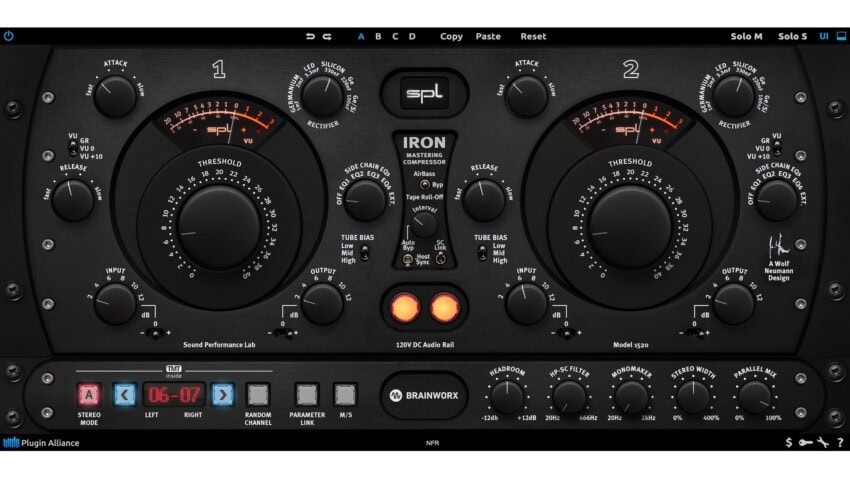Adjust channel 1 Release knob
850x478 pixels.
(73, 201)
